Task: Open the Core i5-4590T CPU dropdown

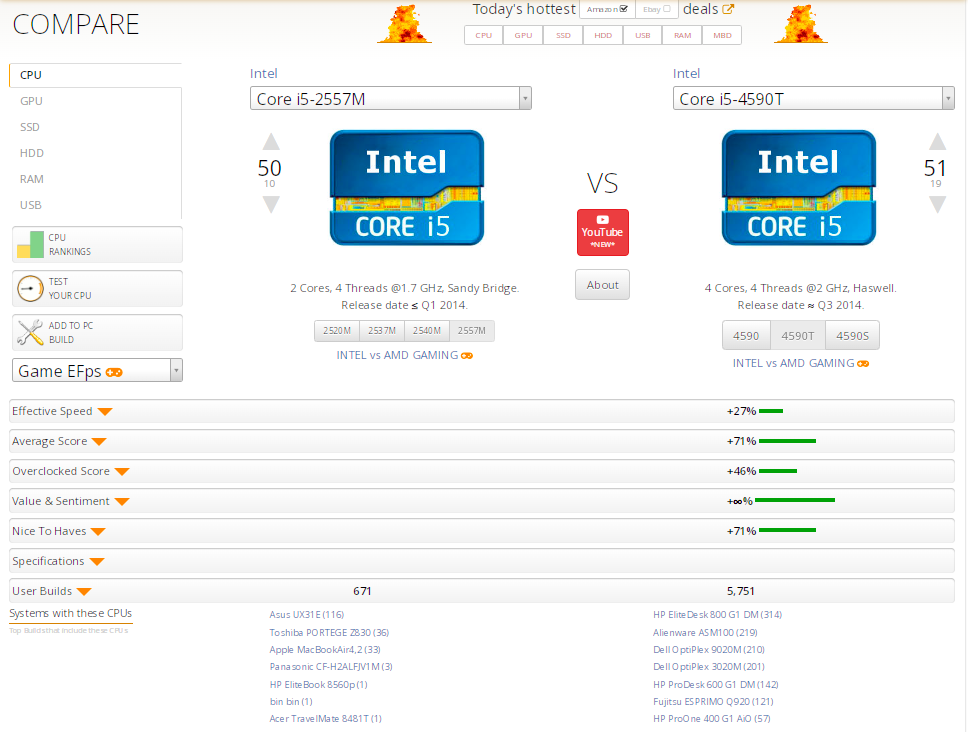Action: [x=814, y=99]
